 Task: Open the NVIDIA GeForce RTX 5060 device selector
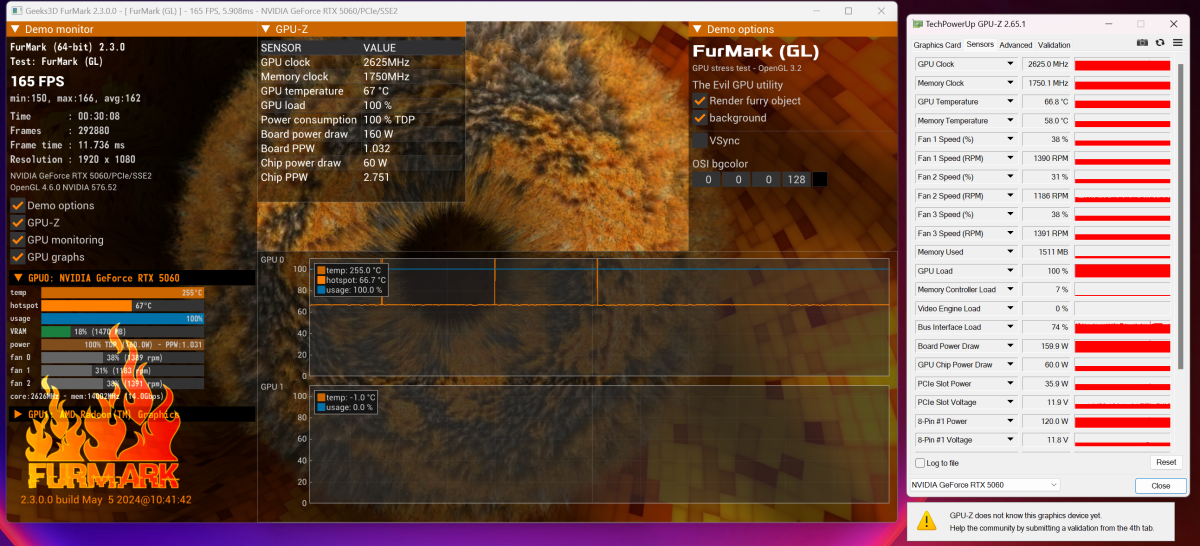coord(985,485)
